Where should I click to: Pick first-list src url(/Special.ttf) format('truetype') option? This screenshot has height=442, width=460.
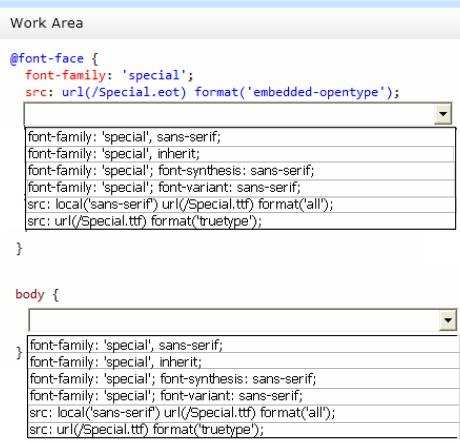point(240,221)
